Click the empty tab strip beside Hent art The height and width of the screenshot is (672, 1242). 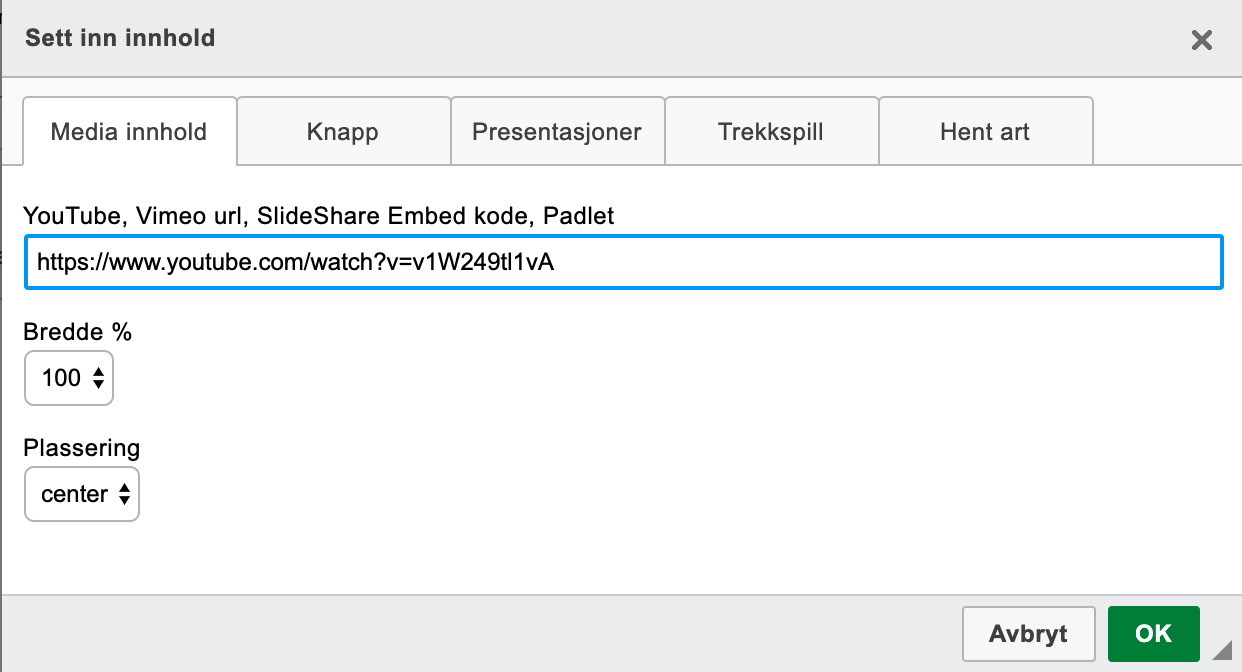(x=1165, y=131)
